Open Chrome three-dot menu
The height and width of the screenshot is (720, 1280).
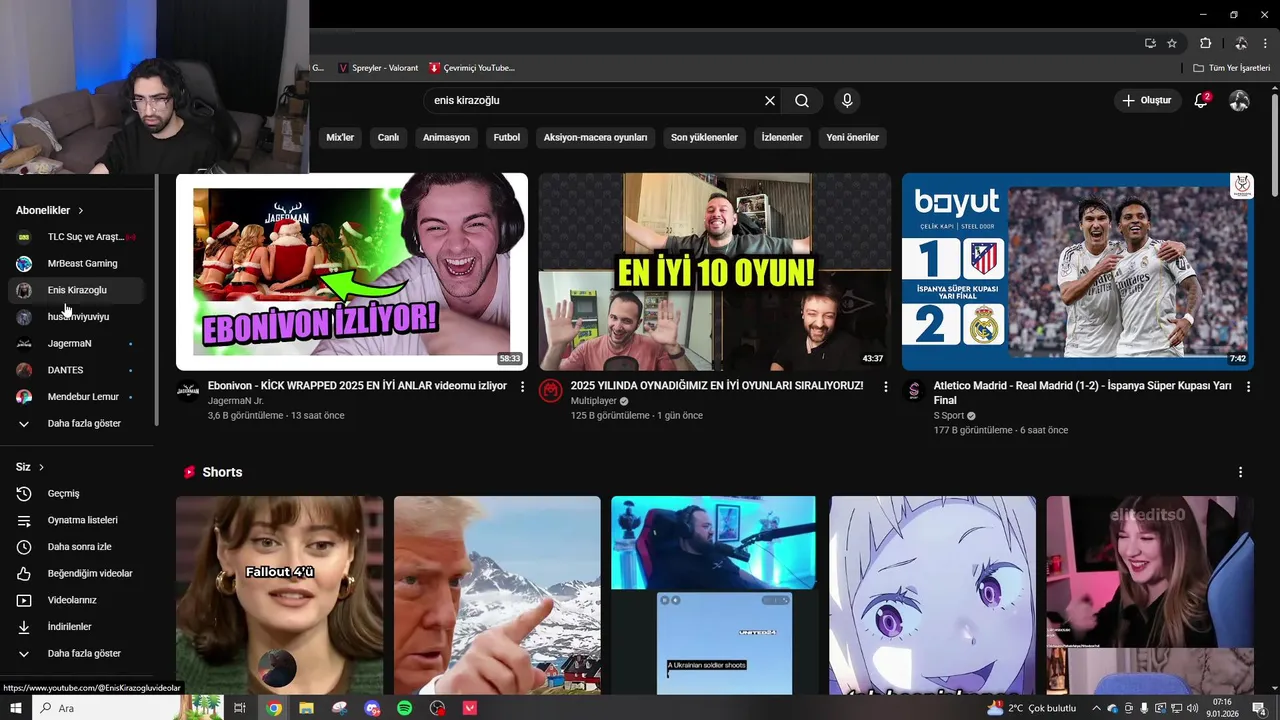(x=1265, y=43)
